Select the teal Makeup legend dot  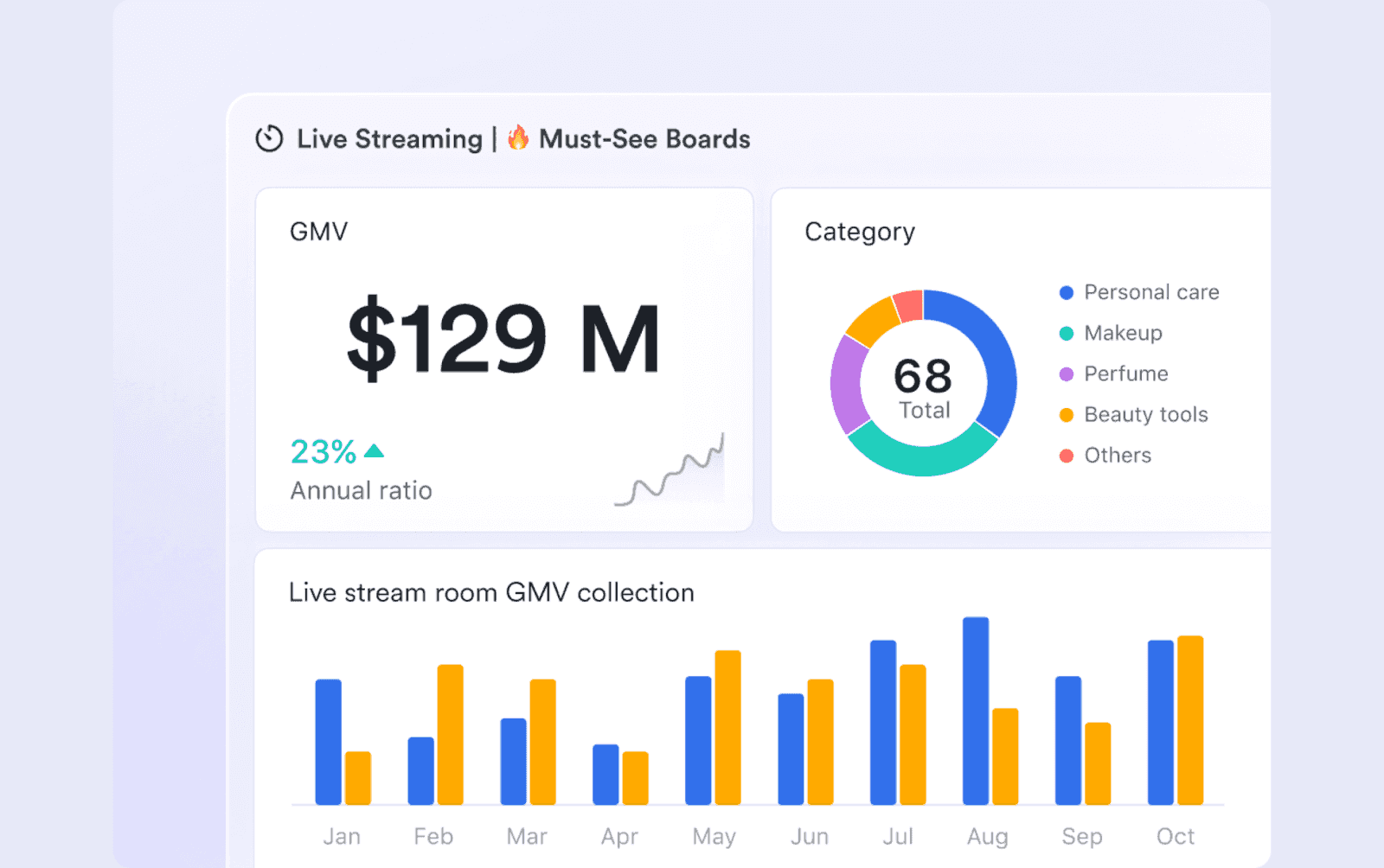pos(1065,333)
